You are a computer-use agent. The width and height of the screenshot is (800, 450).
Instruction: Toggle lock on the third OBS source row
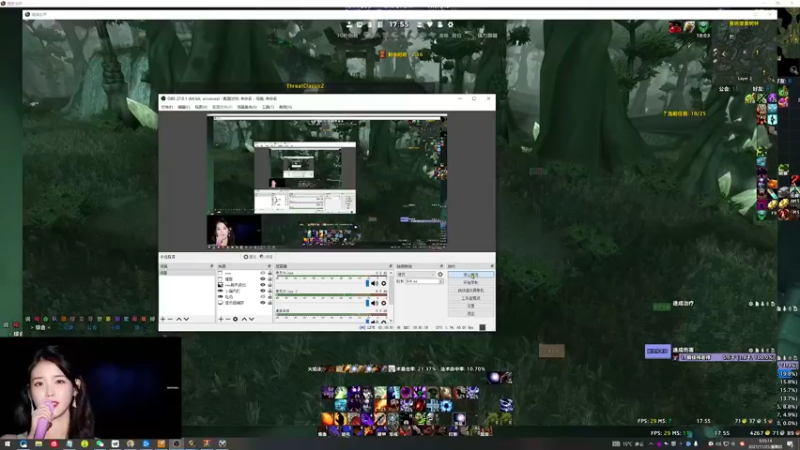point(270,285)
